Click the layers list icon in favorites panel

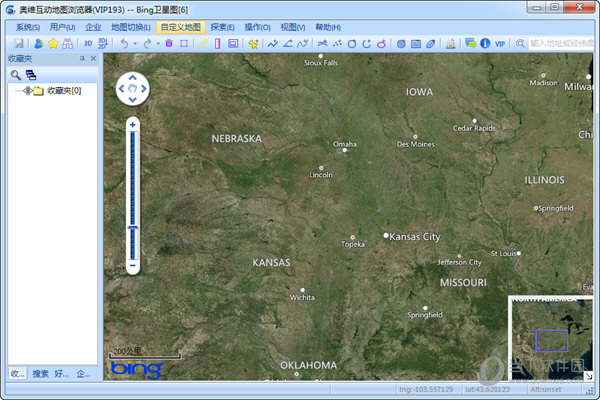click(31, 75)
